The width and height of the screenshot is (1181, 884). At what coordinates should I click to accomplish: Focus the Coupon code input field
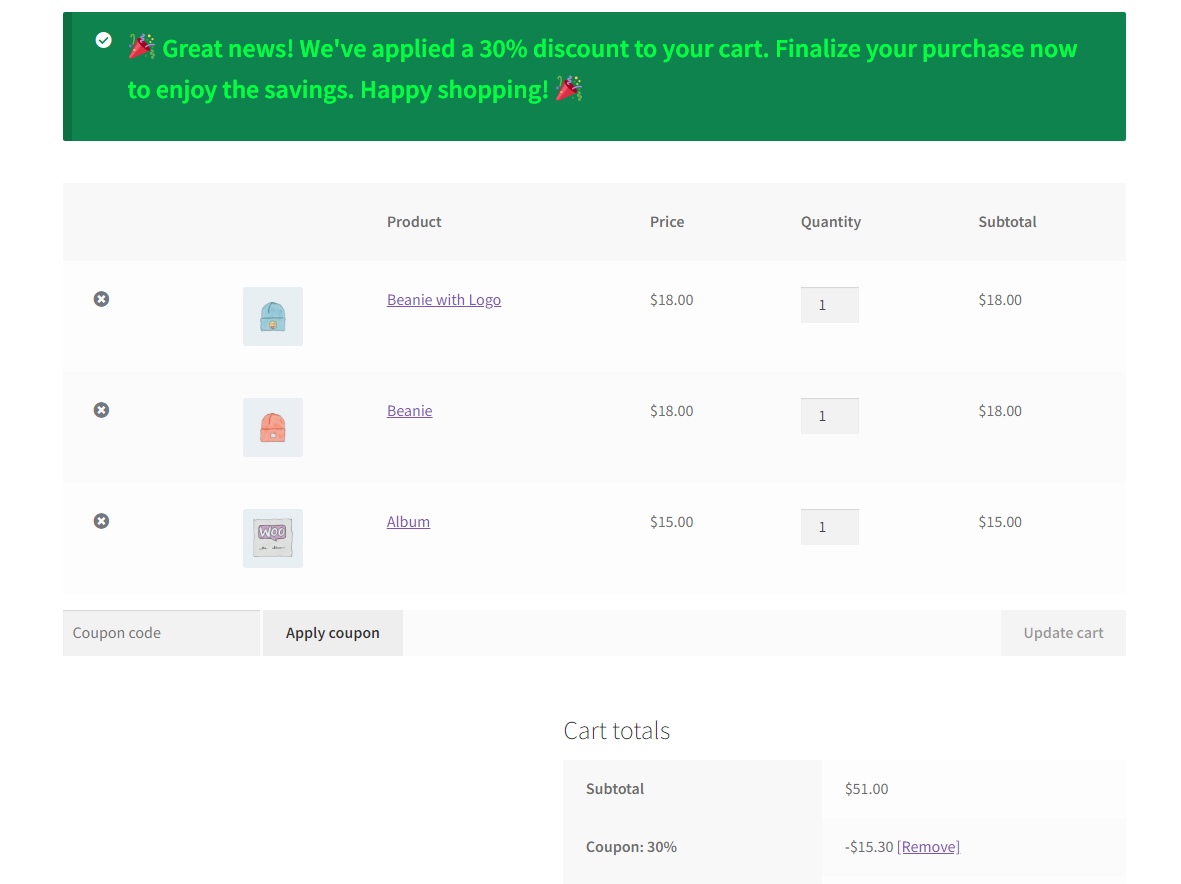tap(161, 633)
